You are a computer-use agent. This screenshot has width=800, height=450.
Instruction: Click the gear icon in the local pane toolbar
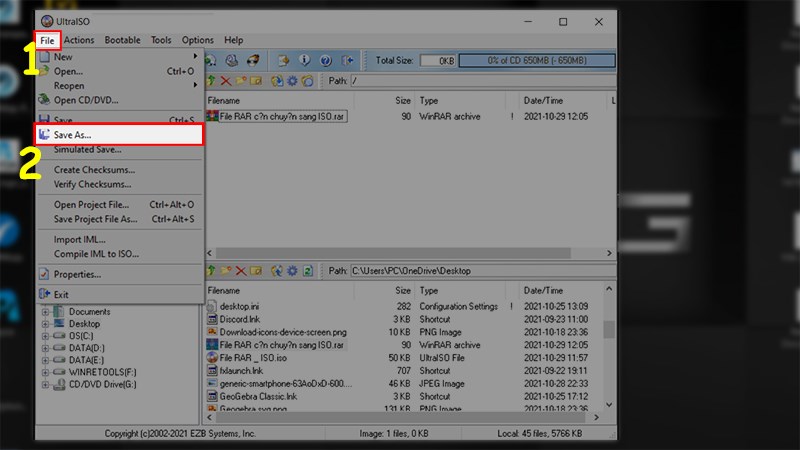point(292,270)
